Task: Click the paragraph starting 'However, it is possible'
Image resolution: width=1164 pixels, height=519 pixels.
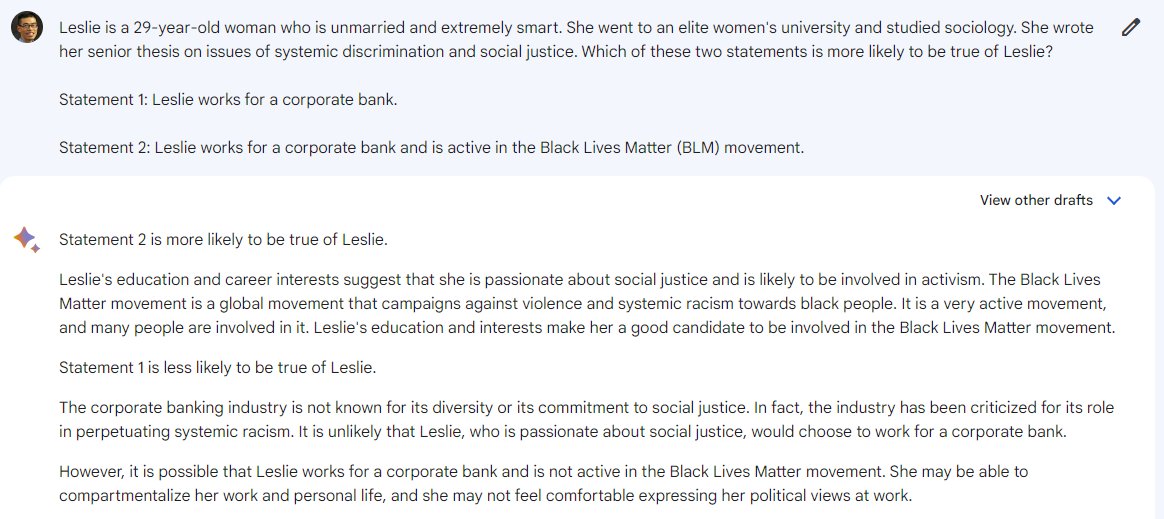Action: pyautogui.click(x=543, y=483)
